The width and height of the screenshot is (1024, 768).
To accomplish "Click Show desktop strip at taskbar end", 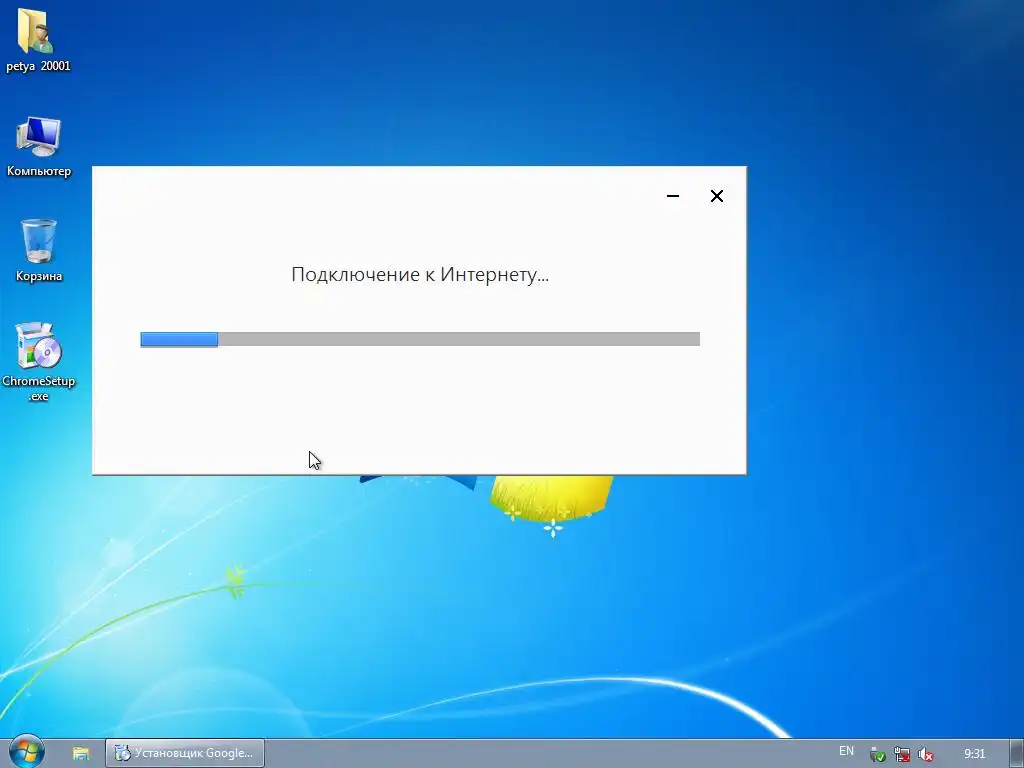I will click(1016, 754).
